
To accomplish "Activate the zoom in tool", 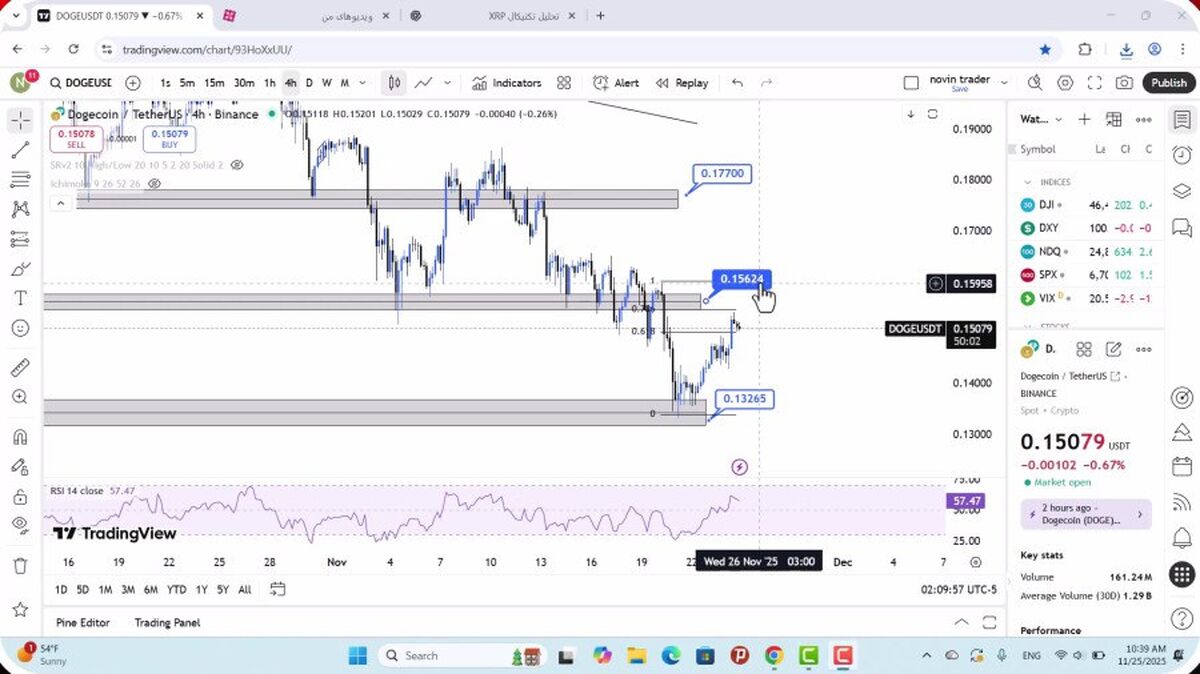I will (x=20, y=397).
